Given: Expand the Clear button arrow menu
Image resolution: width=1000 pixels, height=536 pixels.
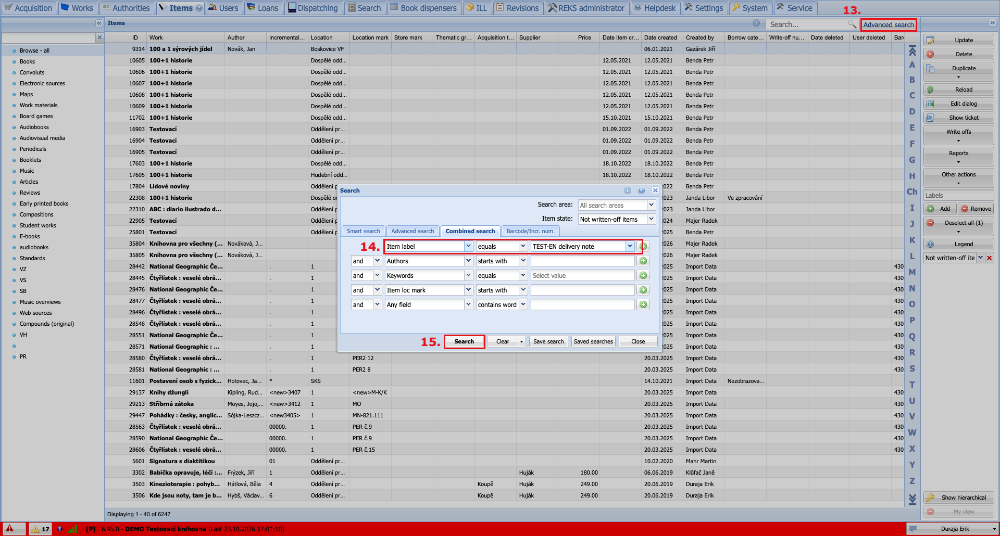Looking at the screenshot, I should [522, 342].
